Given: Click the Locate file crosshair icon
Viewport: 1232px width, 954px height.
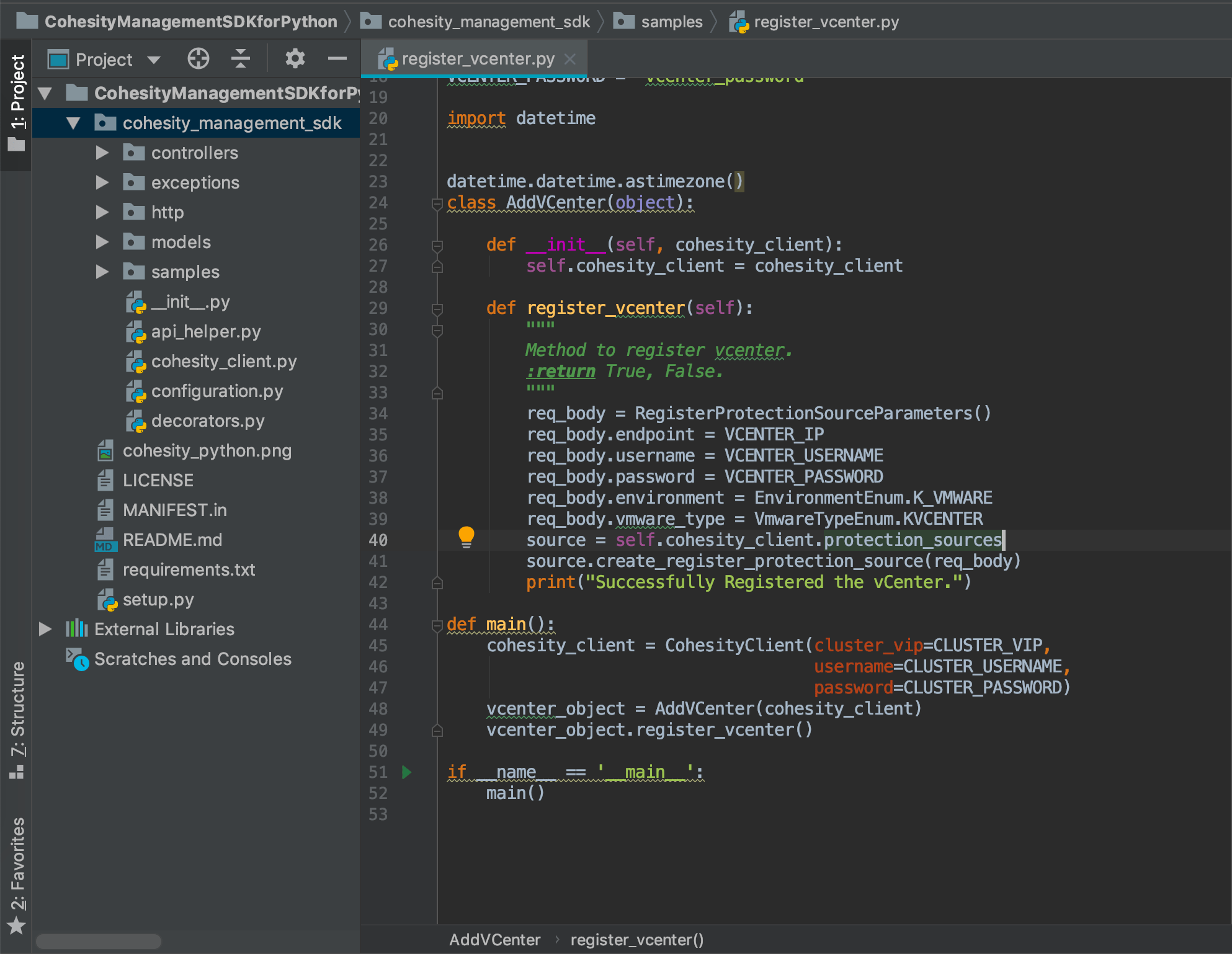Looking at the screenshot, I should pos(198,58).
